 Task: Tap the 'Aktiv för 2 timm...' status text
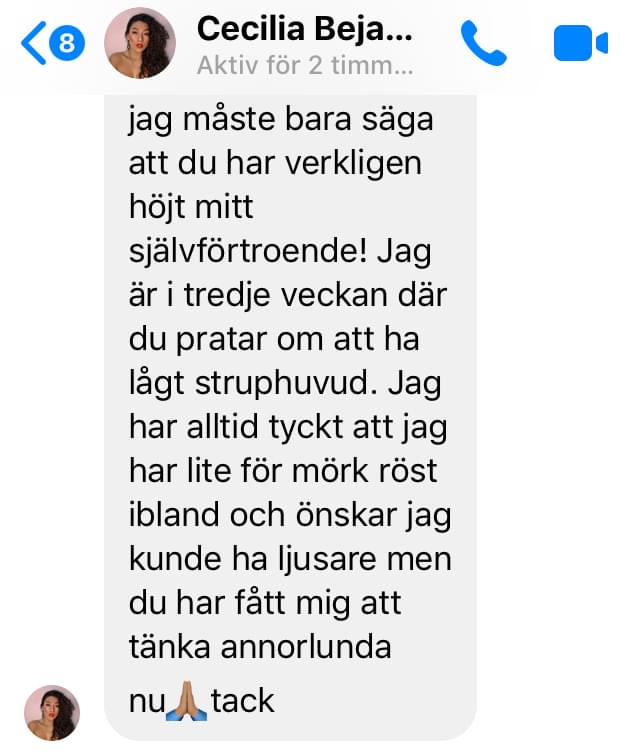(x=305, y=65)
